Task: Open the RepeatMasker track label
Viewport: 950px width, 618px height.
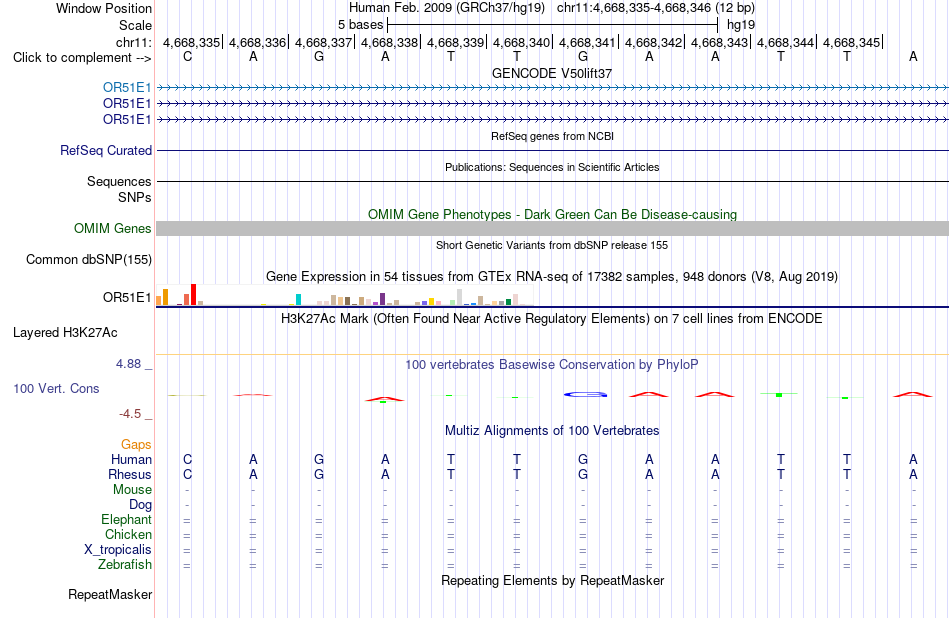Action: [110, 594]
